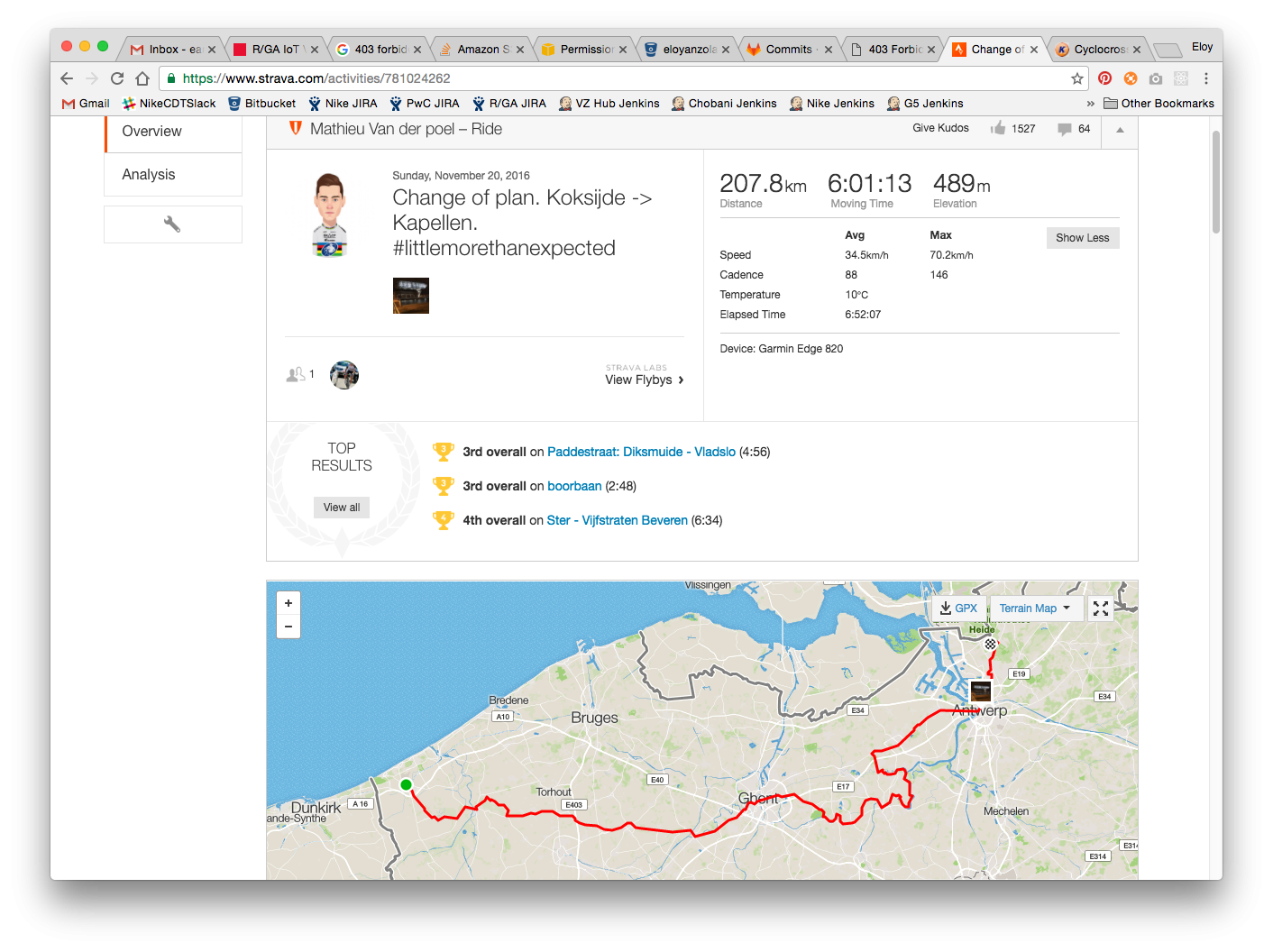
Task: Click the secure lock icon in address bar
Action: tap(171, 78)
